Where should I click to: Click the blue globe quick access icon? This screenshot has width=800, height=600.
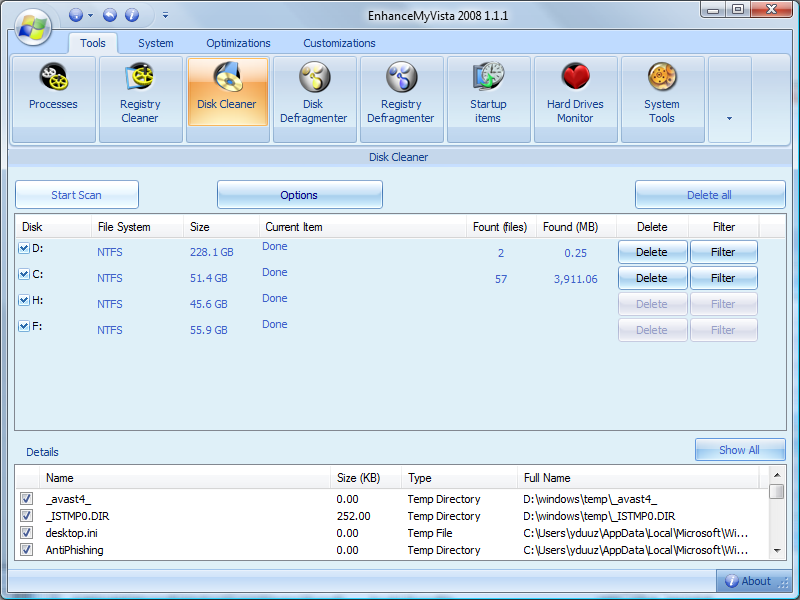76,15
